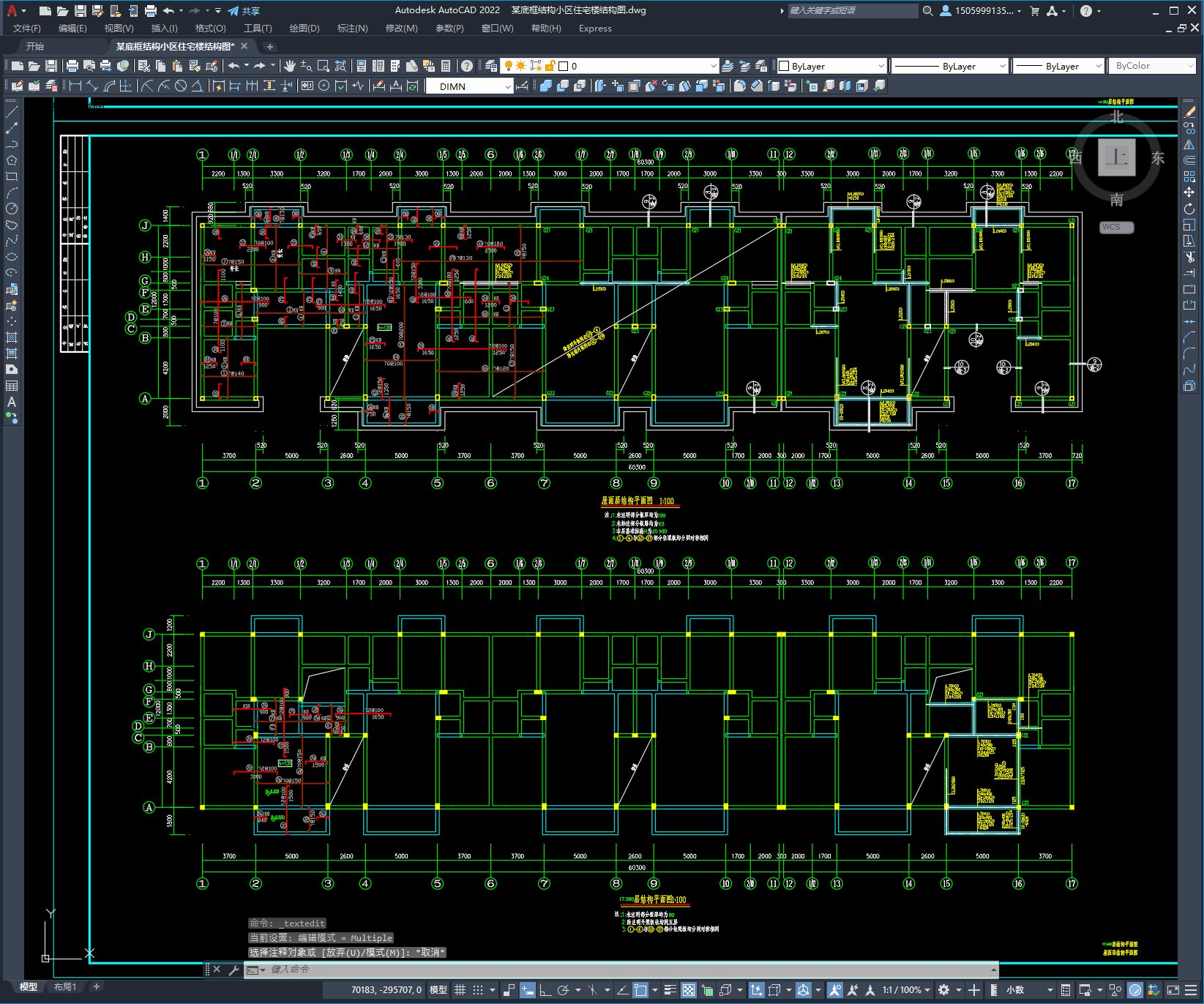Select the Line tool in draw toolbar
The height and width of the screenshot is (1004, 1204).
point(12,112)
